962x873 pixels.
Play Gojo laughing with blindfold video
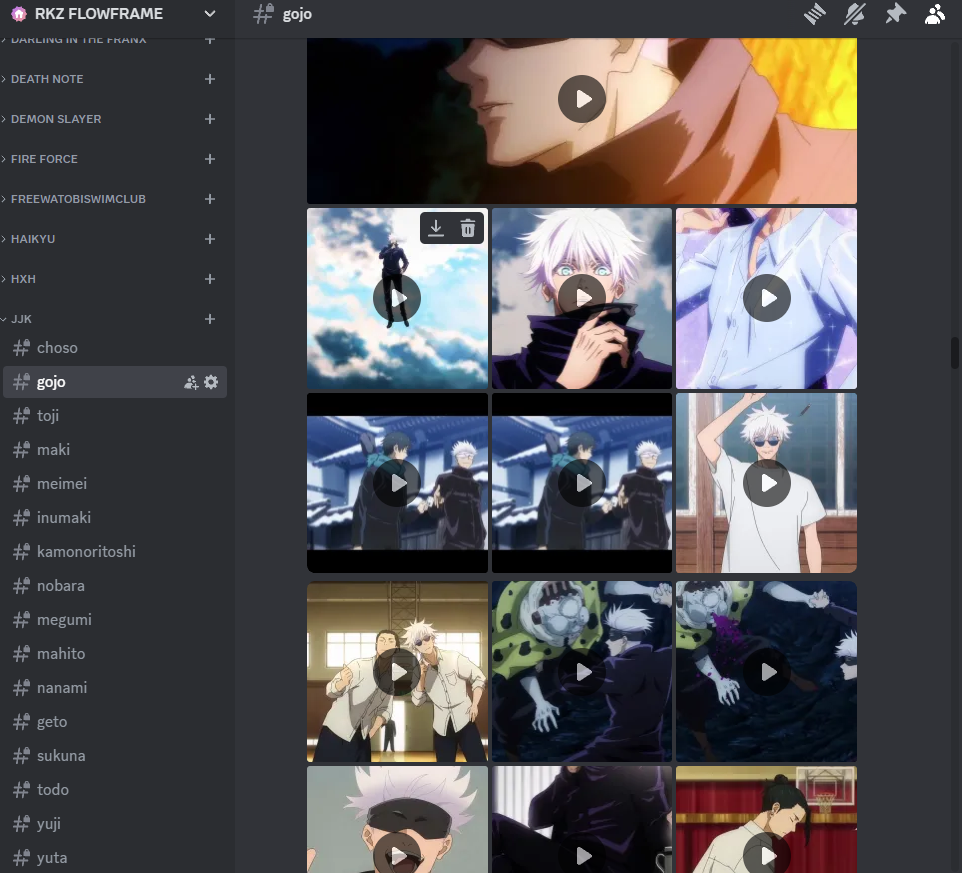(x=397, y=855)
